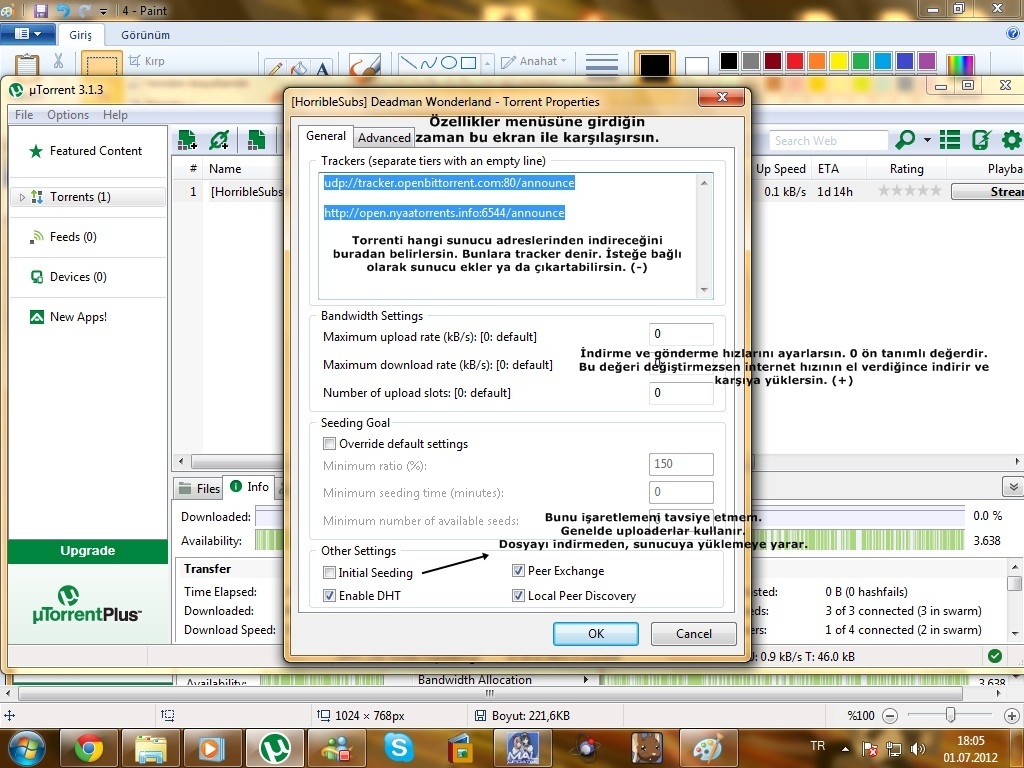The height and width of the screenshot is (768, 1024).
Task: Expand Paint shapes gallery arrow
Action: 487,63
